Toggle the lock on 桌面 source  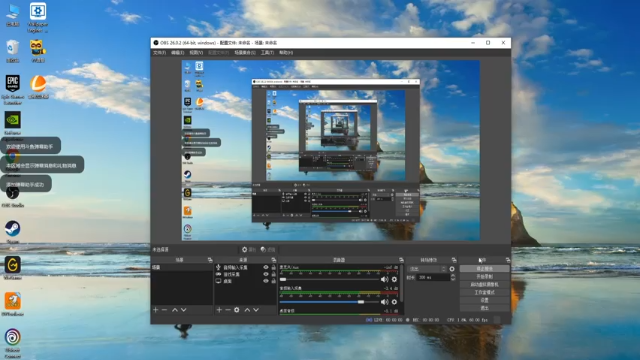click(x=273, y=281)
